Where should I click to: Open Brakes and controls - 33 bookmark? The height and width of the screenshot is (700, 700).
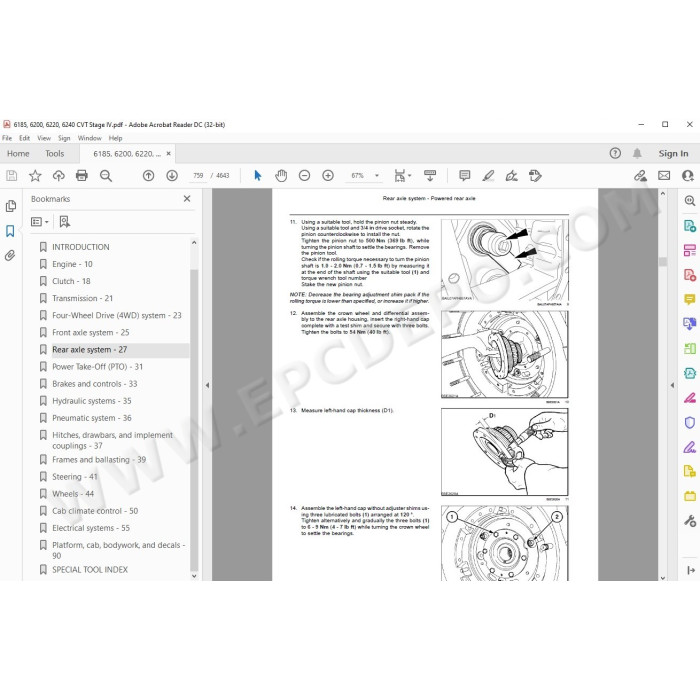coord(94,384)
